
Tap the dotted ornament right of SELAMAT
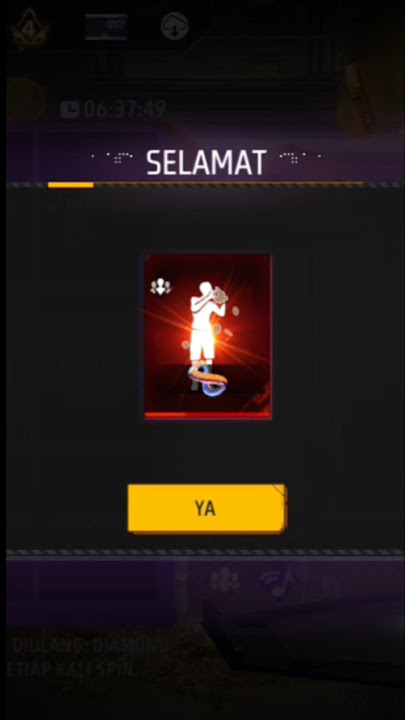point(300,158)
